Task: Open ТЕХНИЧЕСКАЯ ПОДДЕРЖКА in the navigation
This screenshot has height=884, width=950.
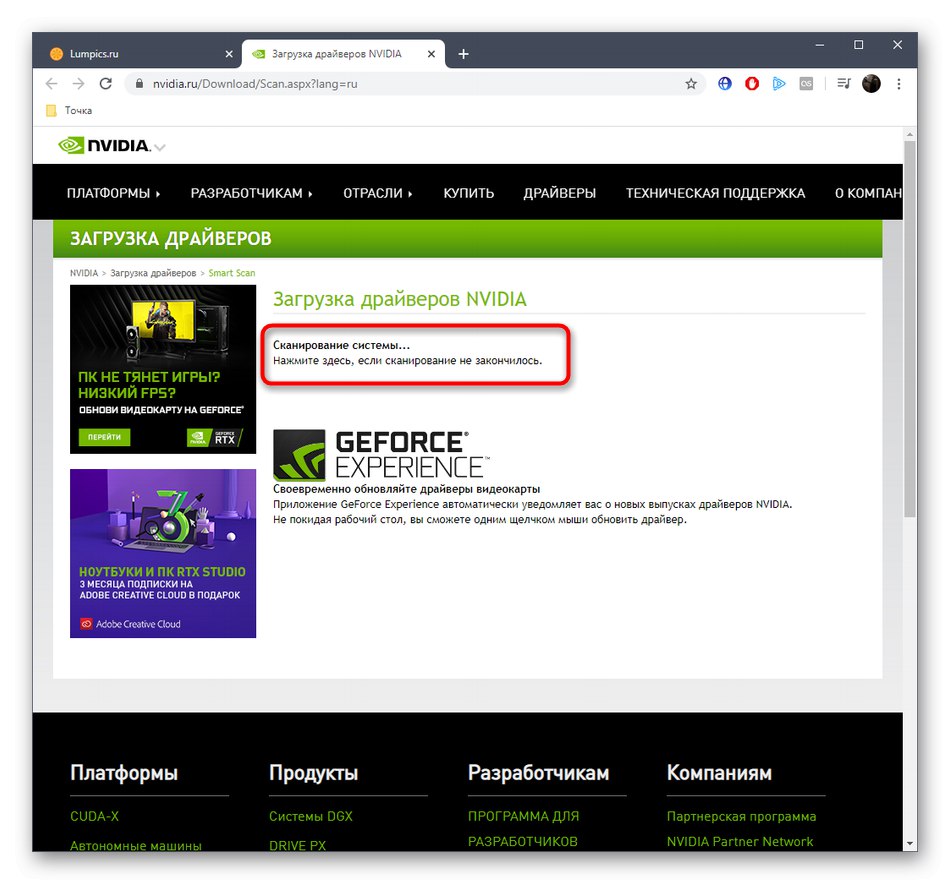Action: [x=715, y=193]
